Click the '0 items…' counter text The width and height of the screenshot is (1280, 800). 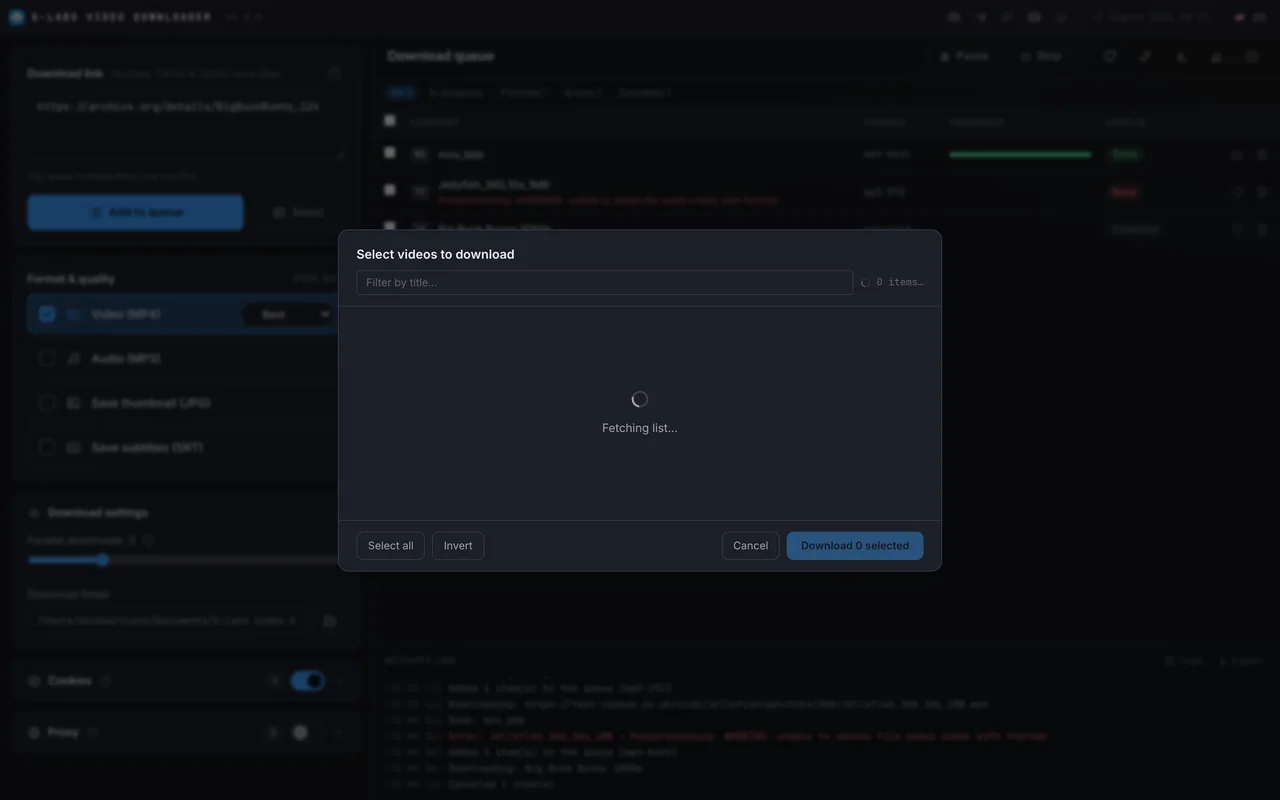899,282
